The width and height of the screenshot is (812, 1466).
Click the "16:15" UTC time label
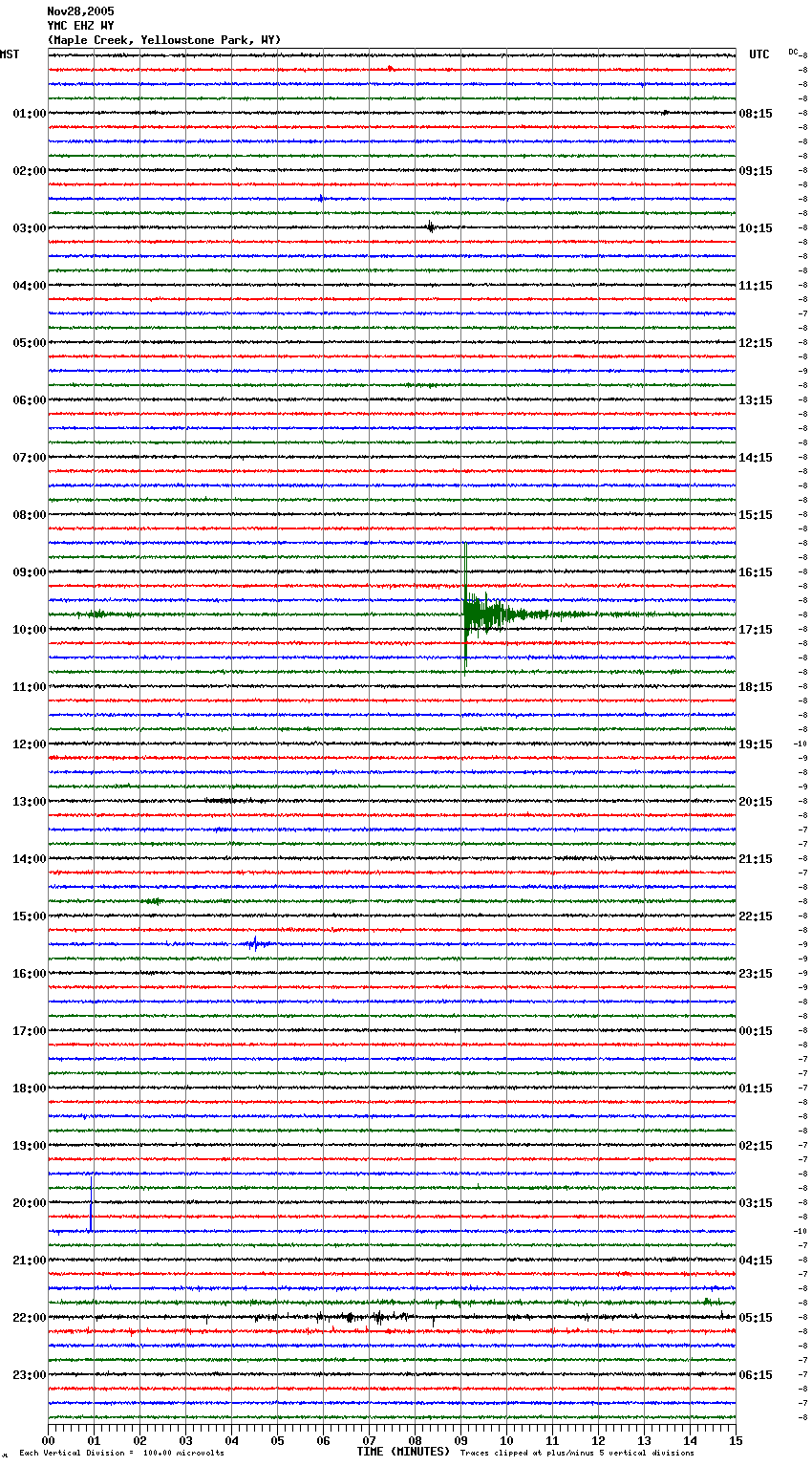tap(756, 572)
